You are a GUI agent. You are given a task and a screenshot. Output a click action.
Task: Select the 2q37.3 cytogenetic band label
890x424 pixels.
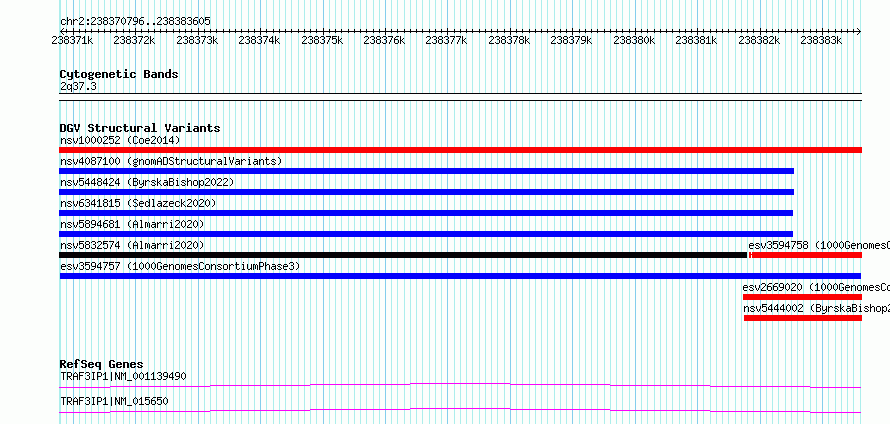[x=78, y=86]
